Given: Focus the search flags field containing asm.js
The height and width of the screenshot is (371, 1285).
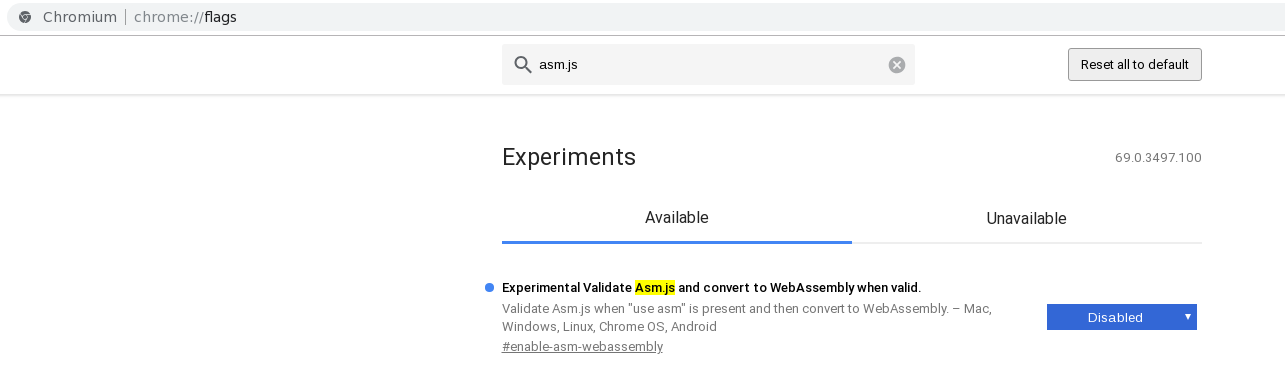Looking at the screenshot, I should 708,65.
